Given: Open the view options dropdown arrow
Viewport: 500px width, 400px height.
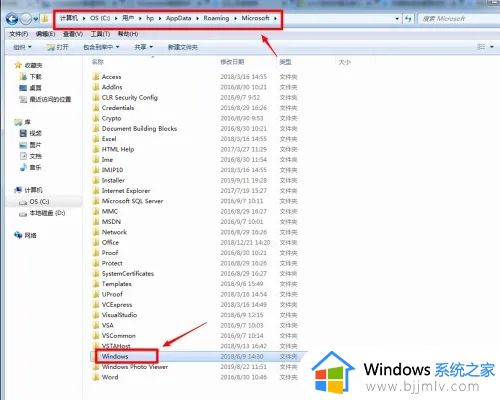Looking at the screenshot, I should click(x=492, y=47).
